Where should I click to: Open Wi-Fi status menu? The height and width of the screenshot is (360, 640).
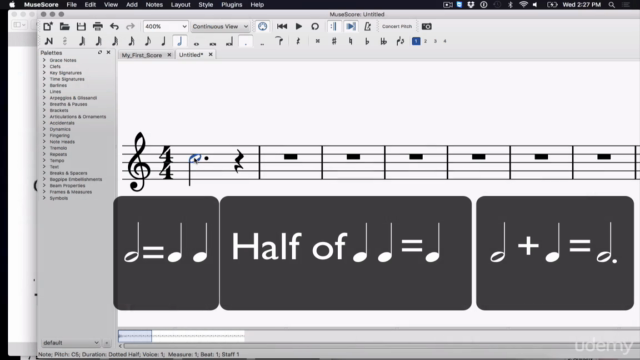click(523, 4)
